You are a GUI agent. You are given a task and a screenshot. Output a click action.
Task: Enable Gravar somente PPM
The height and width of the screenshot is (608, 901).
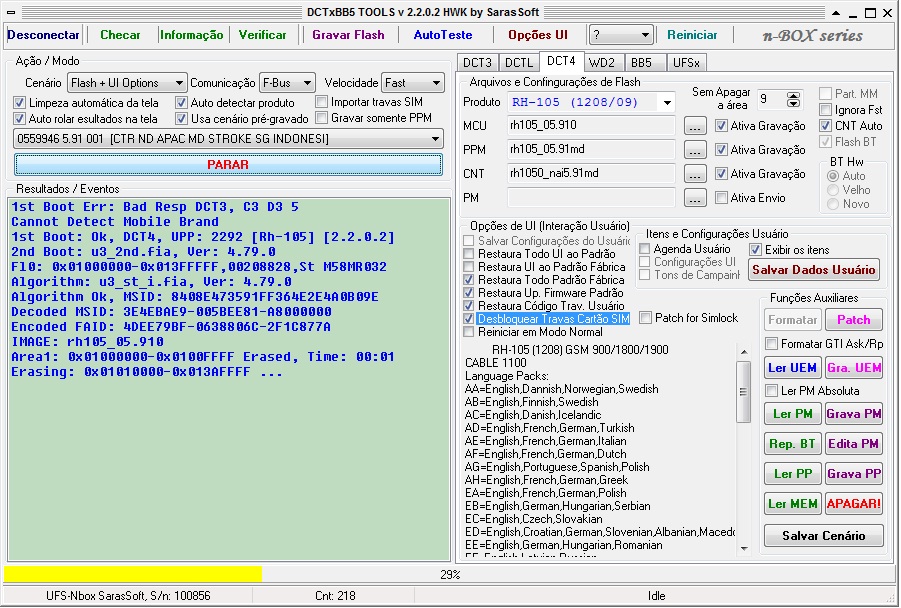coord(322,118)
